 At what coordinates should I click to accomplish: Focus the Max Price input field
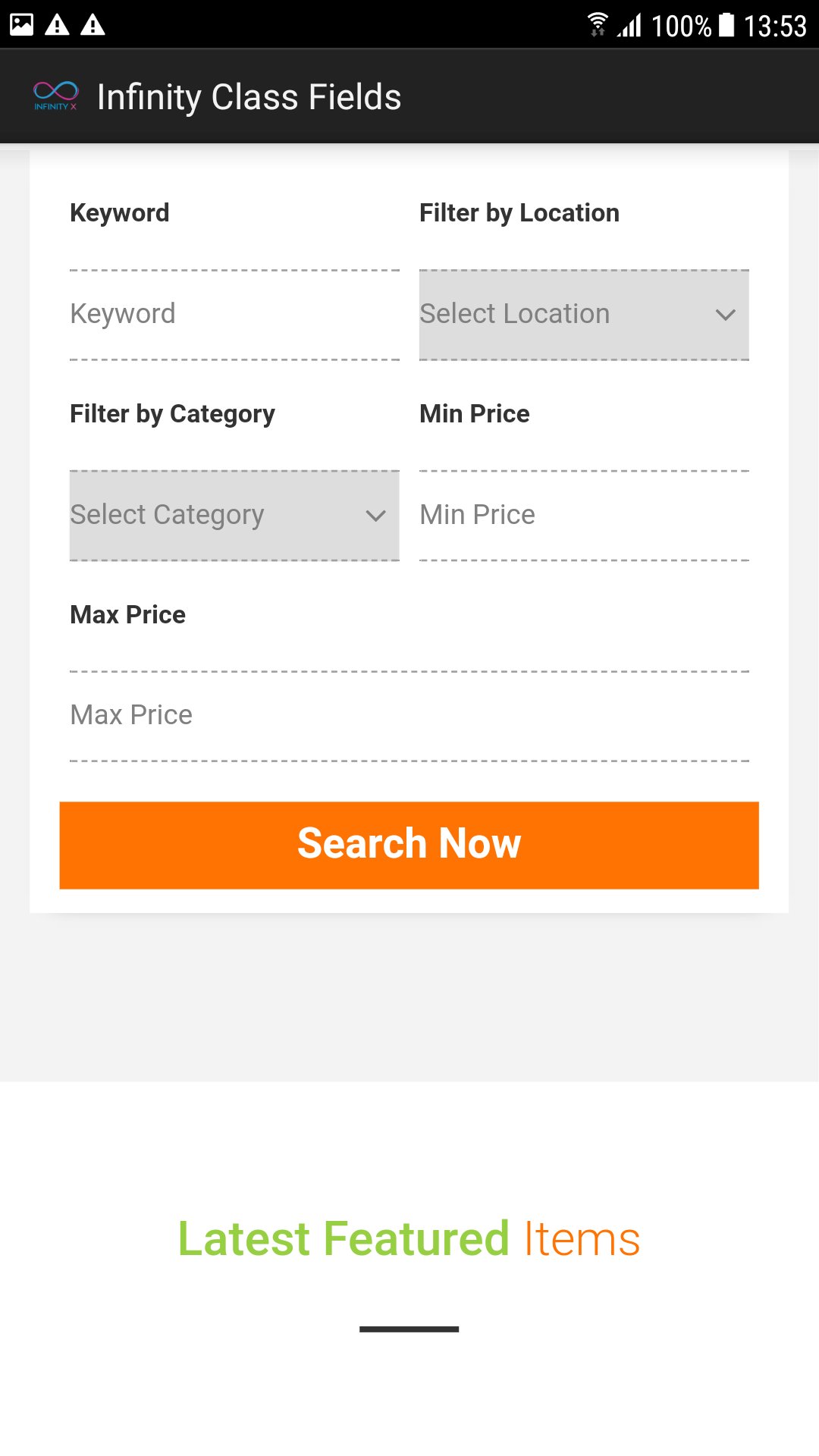pyautogui.click(x=409, y=716)
